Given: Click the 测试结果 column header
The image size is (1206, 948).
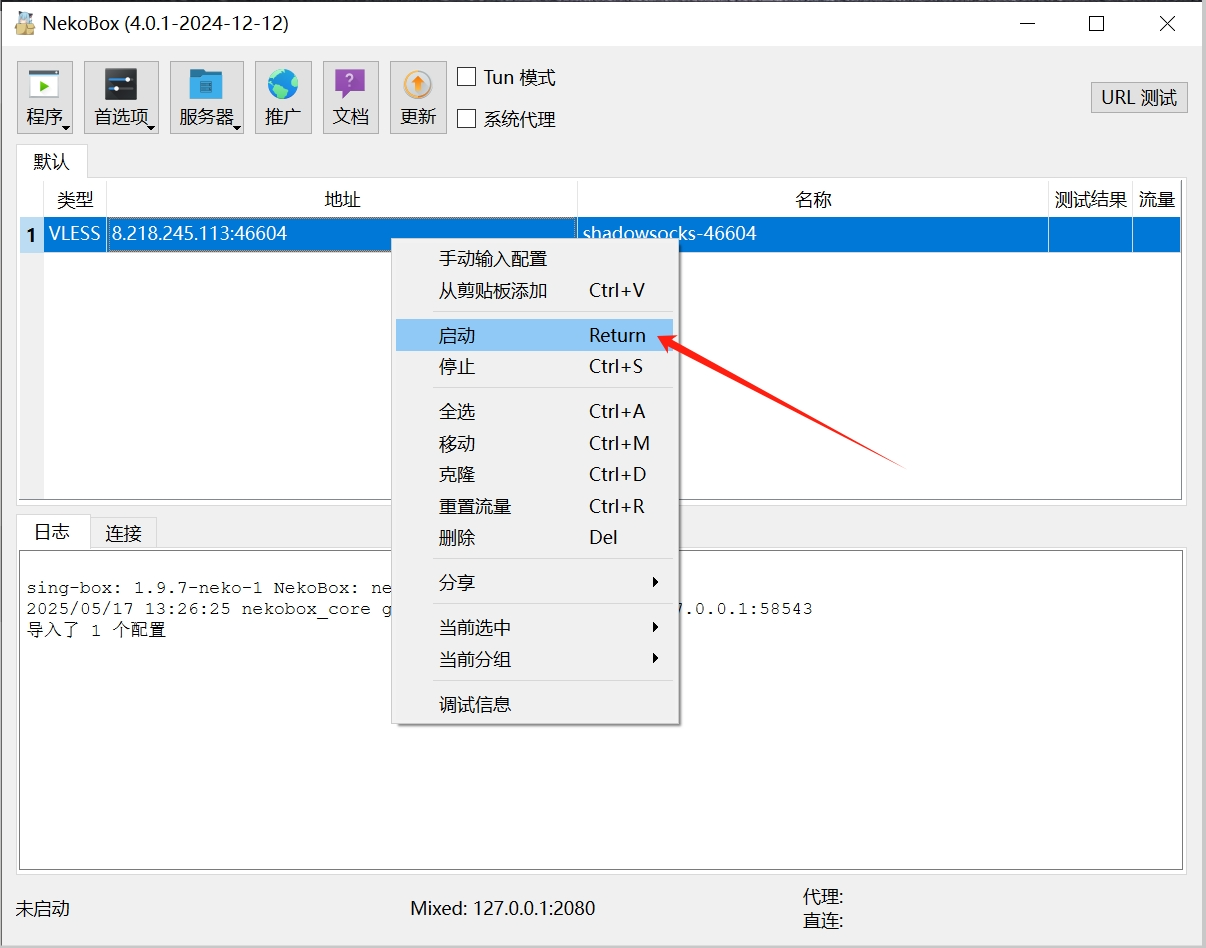Looking at the screenshot, I should pos(1090,200).
